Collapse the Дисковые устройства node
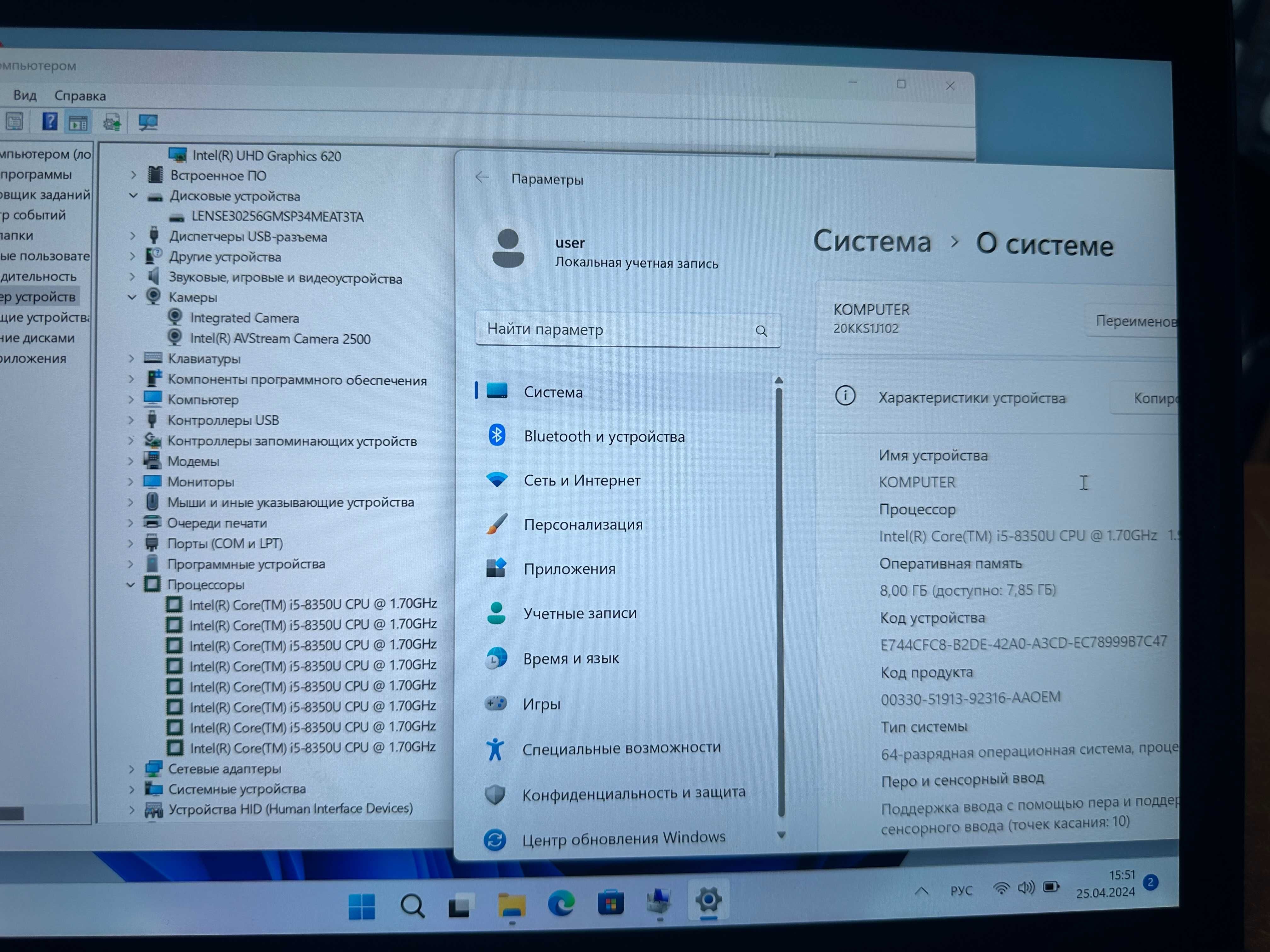This screenshot has width=1270, height=952. pos(133,195)
